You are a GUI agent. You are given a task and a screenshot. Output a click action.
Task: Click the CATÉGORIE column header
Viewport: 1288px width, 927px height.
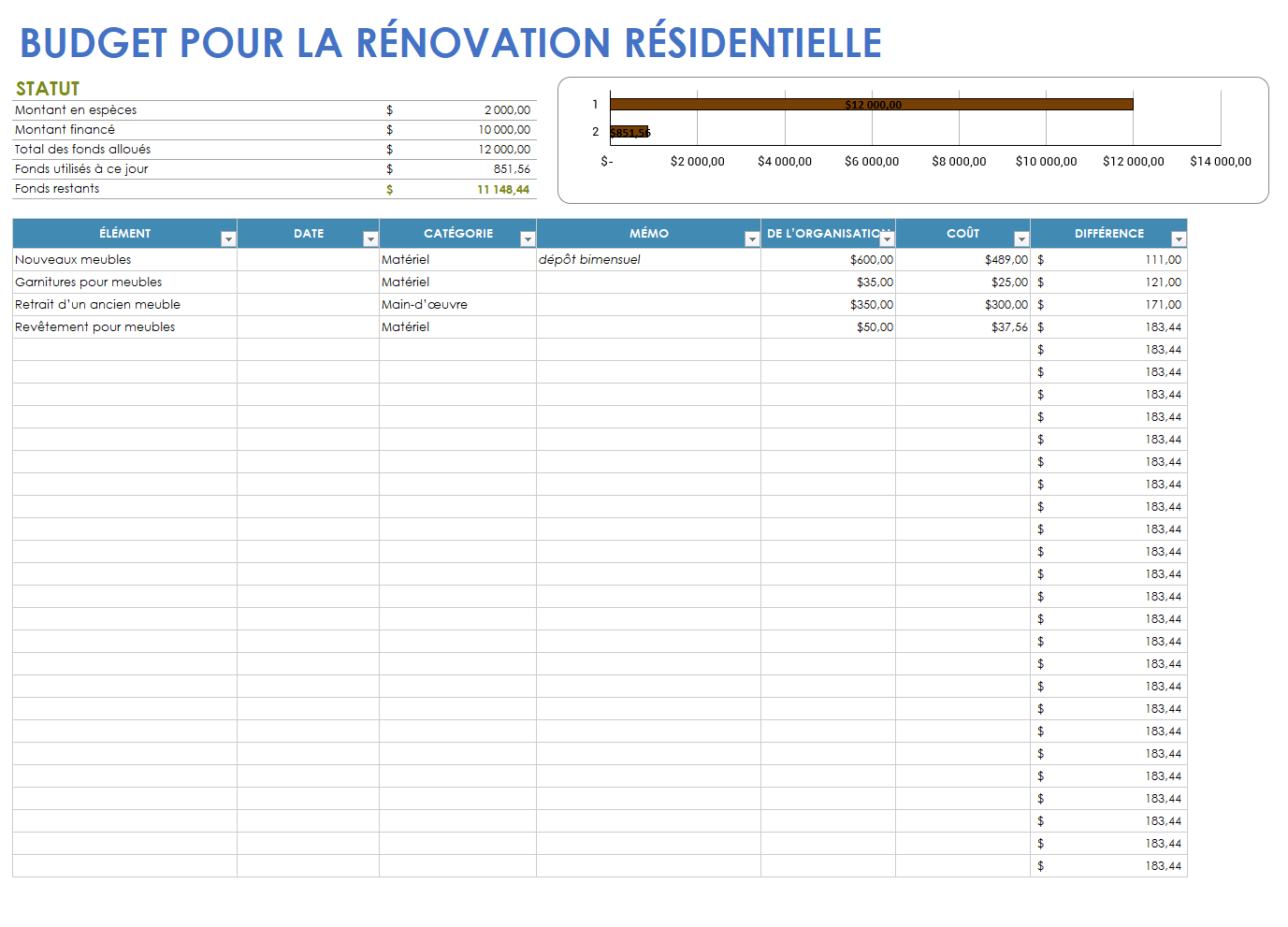coord(458,234)
